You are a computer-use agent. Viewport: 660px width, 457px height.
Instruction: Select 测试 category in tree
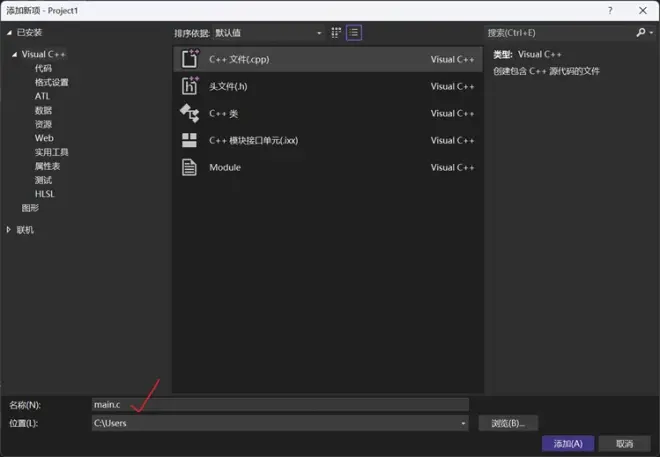coord(43,180)
